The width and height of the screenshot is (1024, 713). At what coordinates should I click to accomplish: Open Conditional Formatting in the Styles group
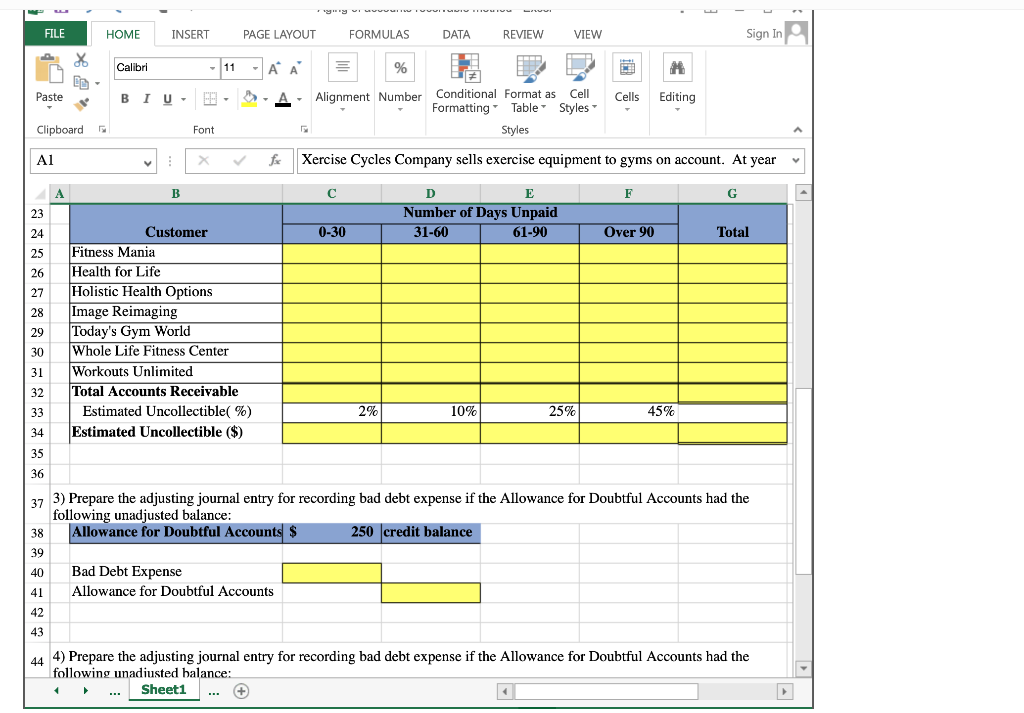pos(465,85)
